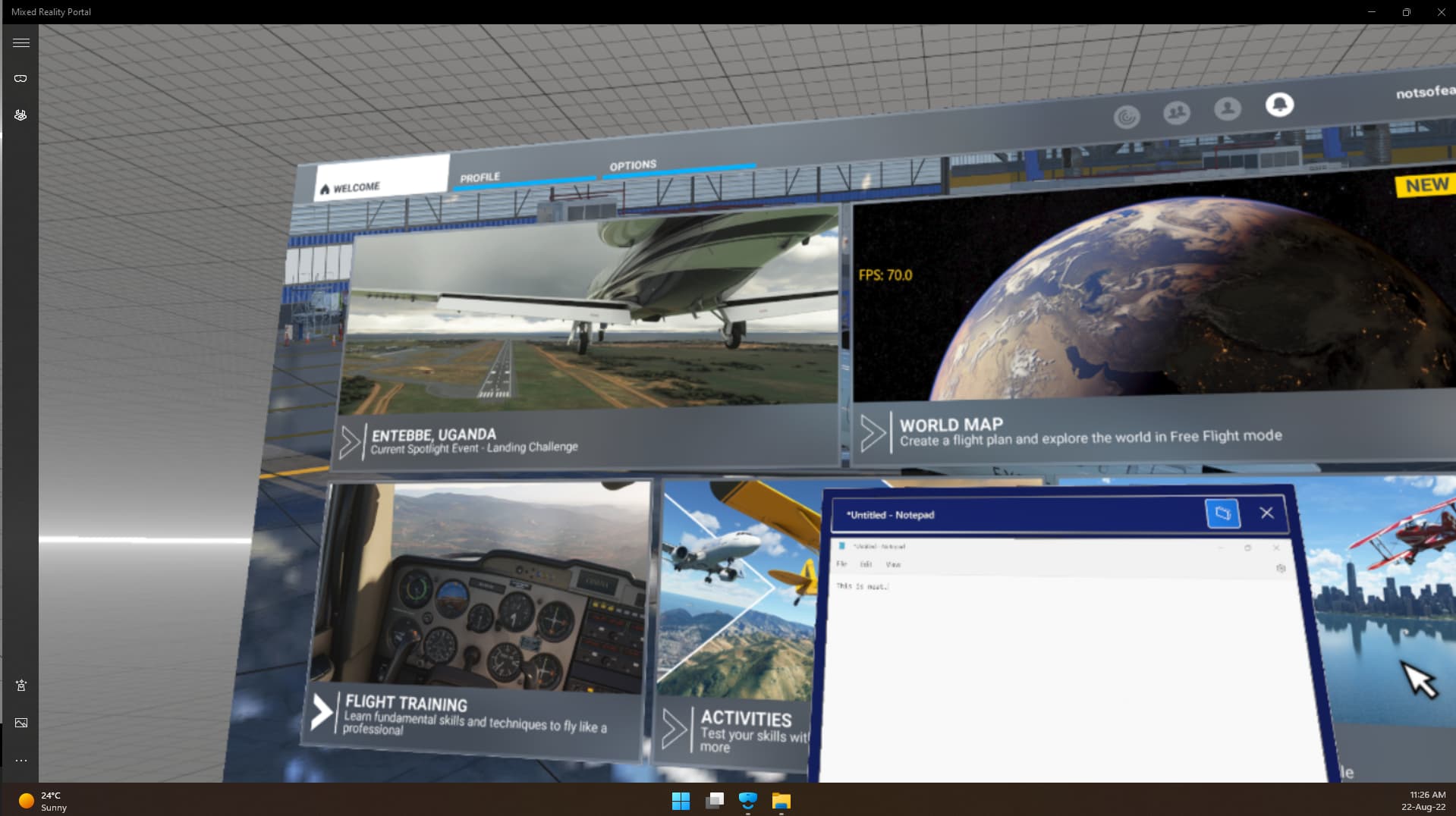1456x816 pixels.
Task: Open the Edit menu in Notepad
Action: coord(866,564)
